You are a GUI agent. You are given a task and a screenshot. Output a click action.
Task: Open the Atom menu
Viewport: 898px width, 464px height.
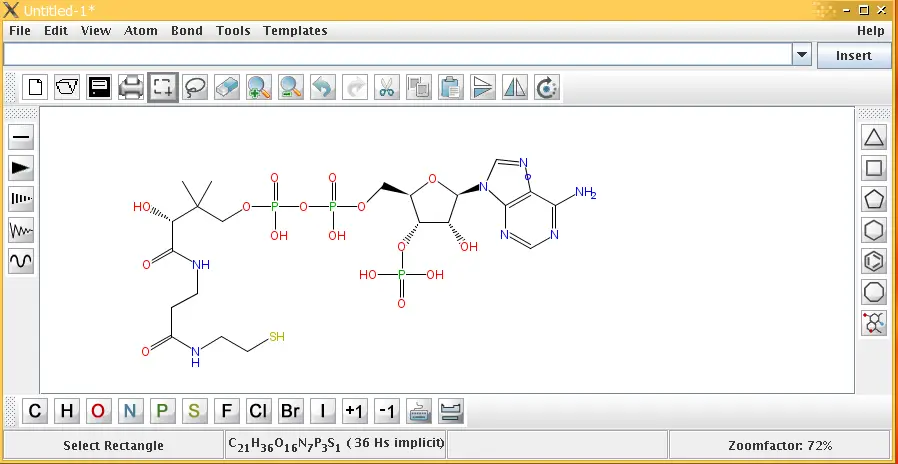[x=141, y=30]
